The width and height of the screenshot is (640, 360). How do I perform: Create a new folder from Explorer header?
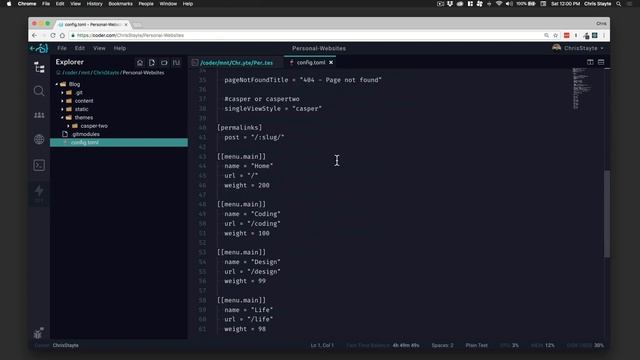pyautogui.click(x=164, y=62)
